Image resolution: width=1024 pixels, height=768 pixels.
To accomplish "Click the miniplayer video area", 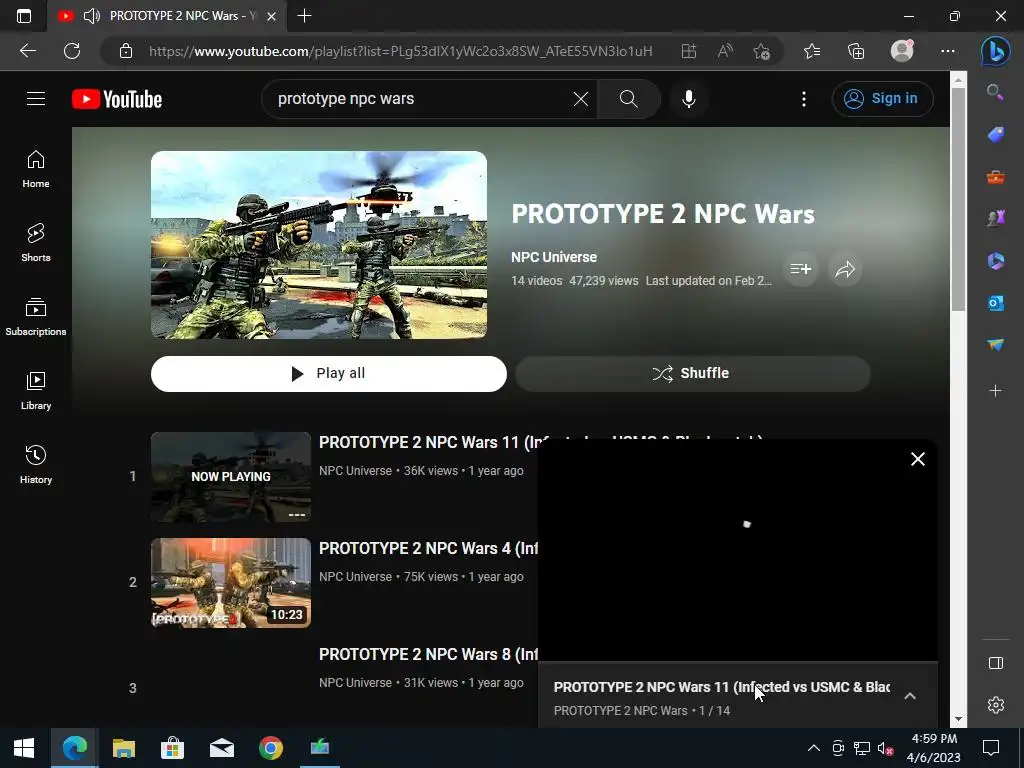I will point(737,550).
